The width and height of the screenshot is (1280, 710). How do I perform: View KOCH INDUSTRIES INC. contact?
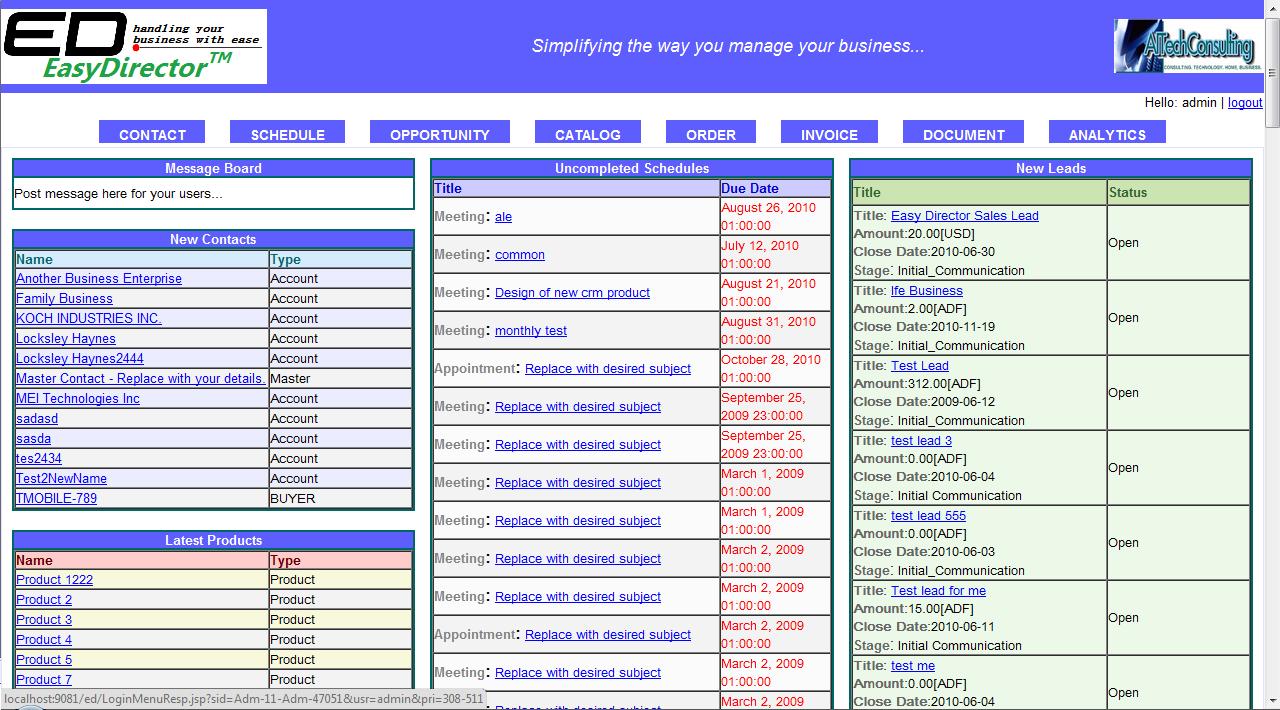[89, 319]
